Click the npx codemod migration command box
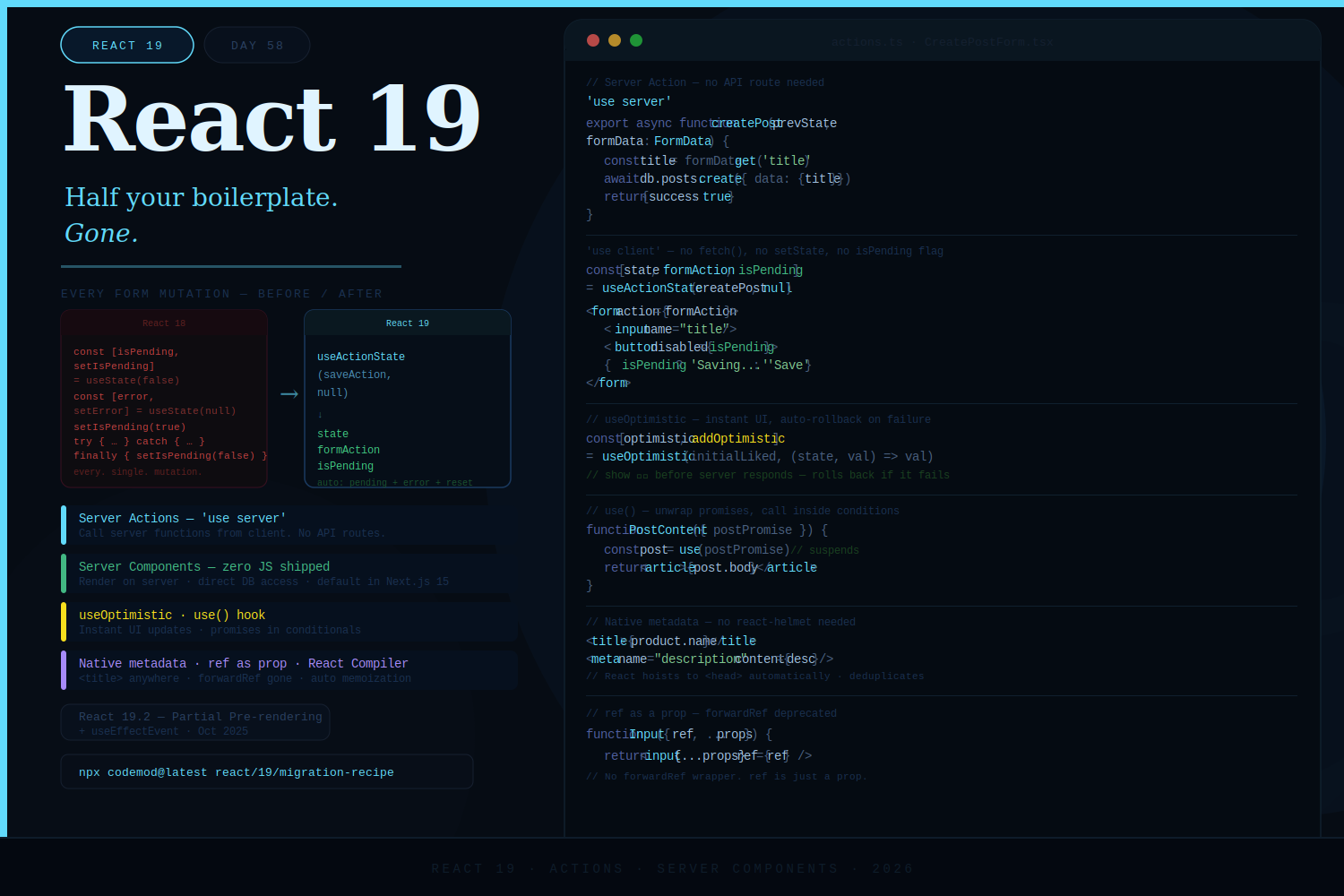 pyautogui.click(x=266, y=771)
